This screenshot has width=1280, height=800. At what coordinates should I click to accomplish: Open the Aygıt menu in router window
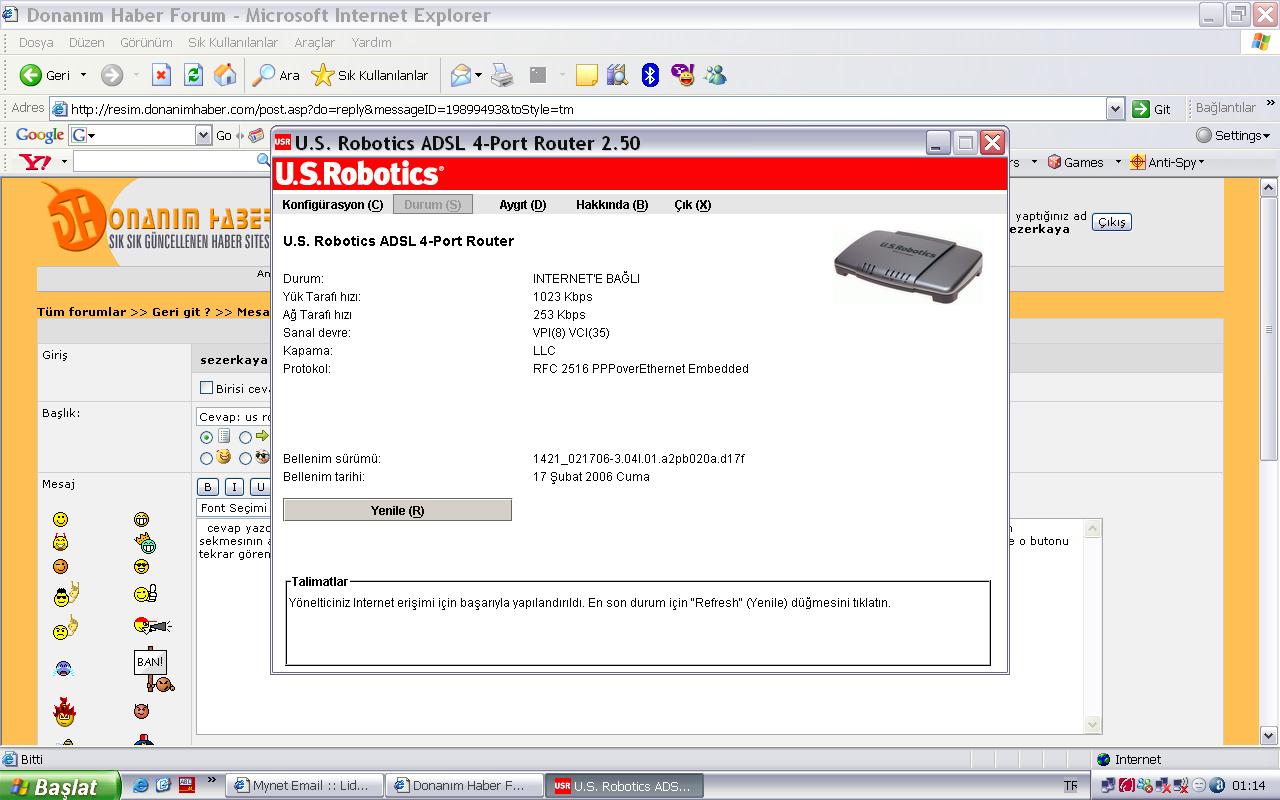pyautogui.click(x=522, y=204)
